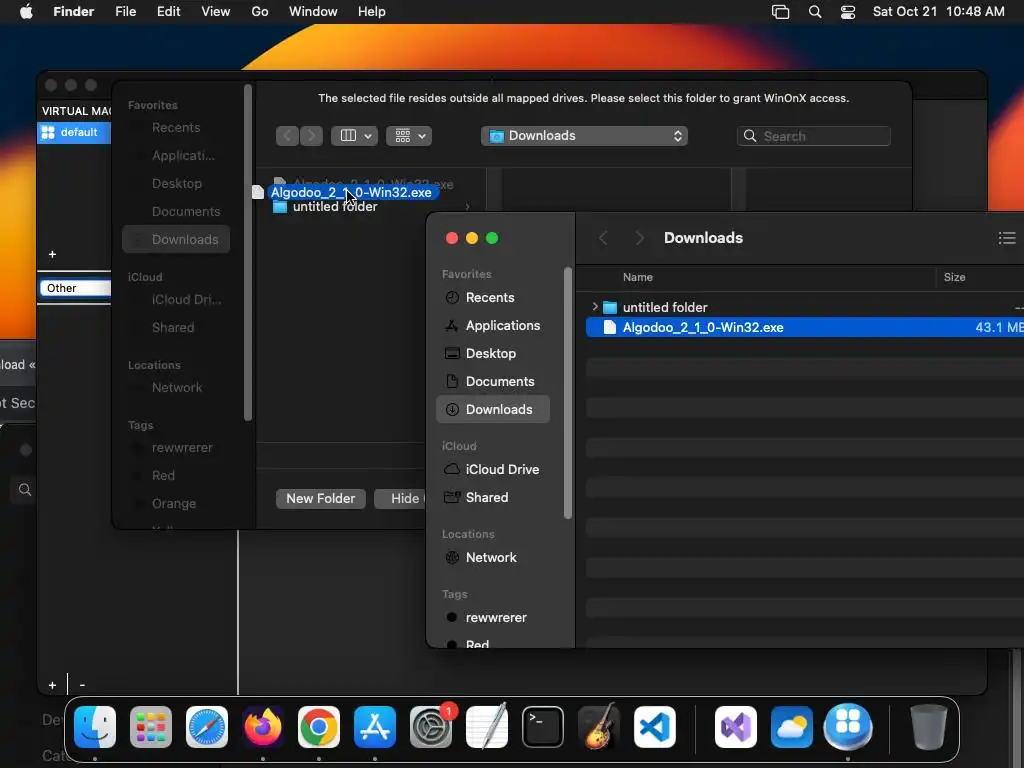Click the dialog sidebar scrollbar
The height and width of the screenshot is (768, 1024).
(248, 252)
